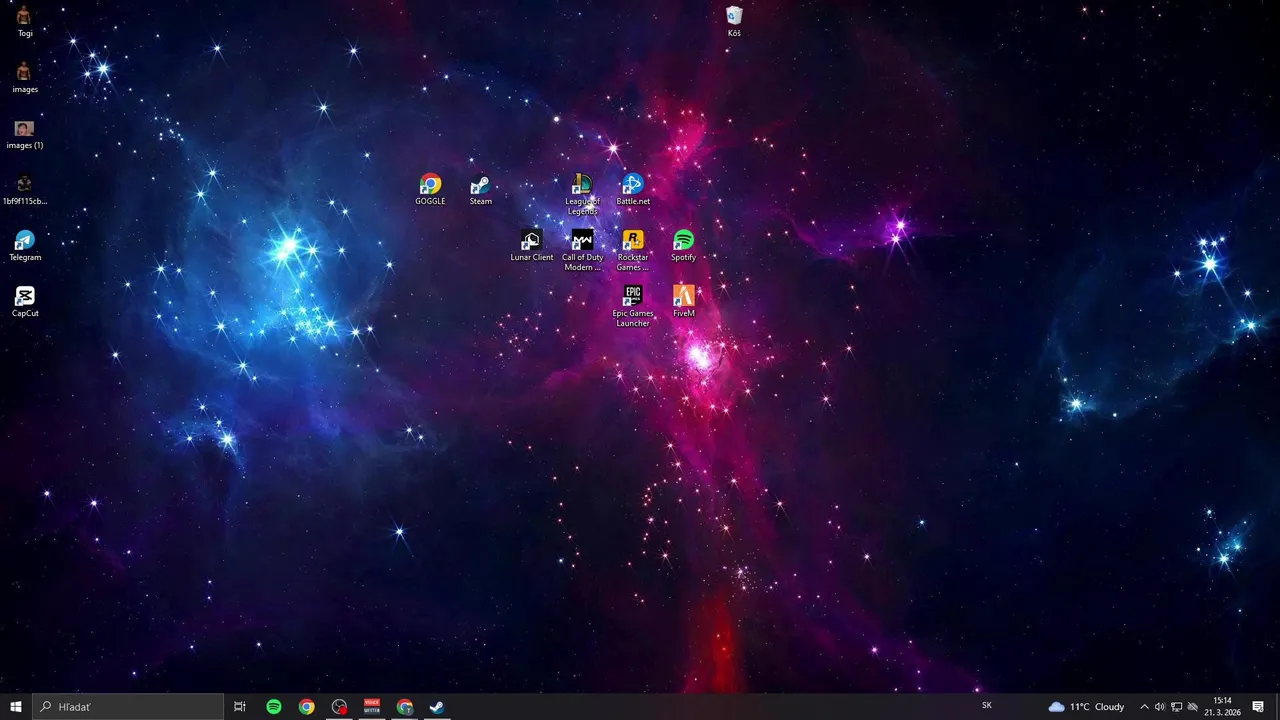Viewport: 1280px width, 720px height.
Task: Open Steam from the taskbar
Action: 437,707
